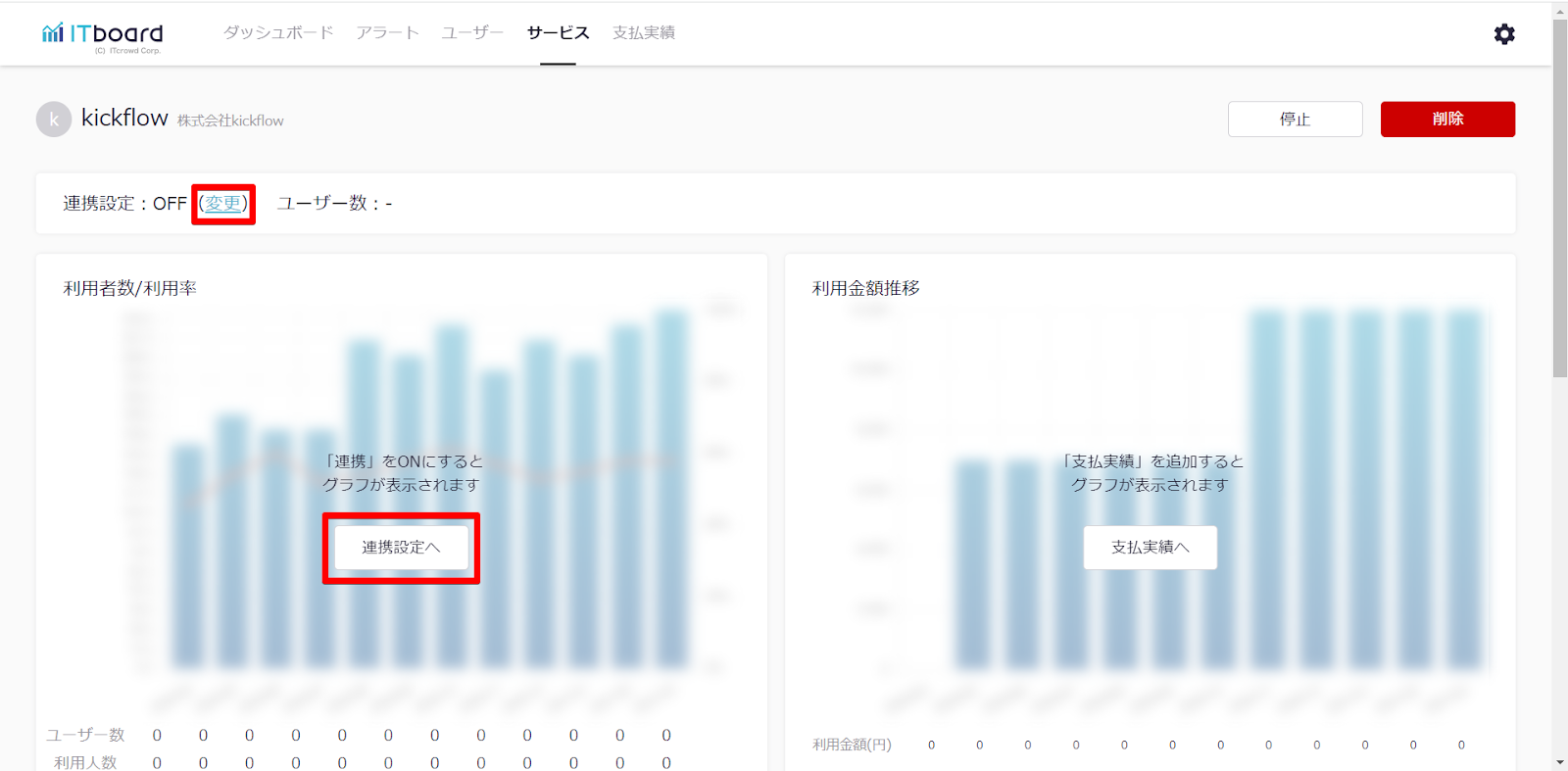Click the red 削除 button

coord(1447,119)
